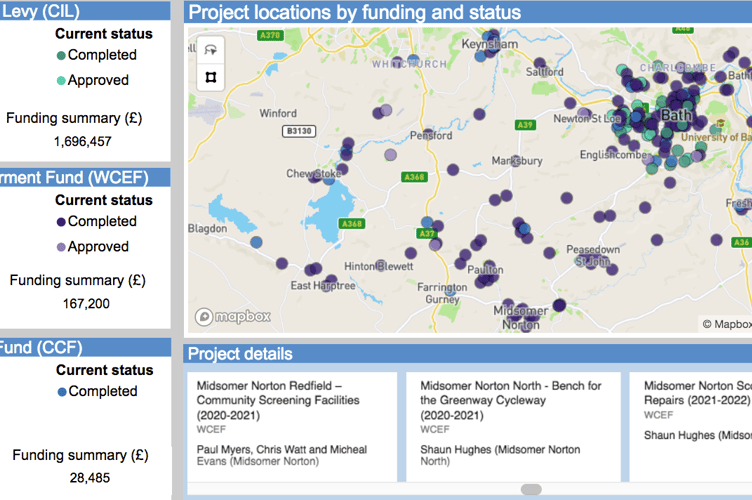The height and width of the screenshot is (500, 752).
Task: Open the Midsomer Norton Repairs (2021-2022) card
Action: 691,427
